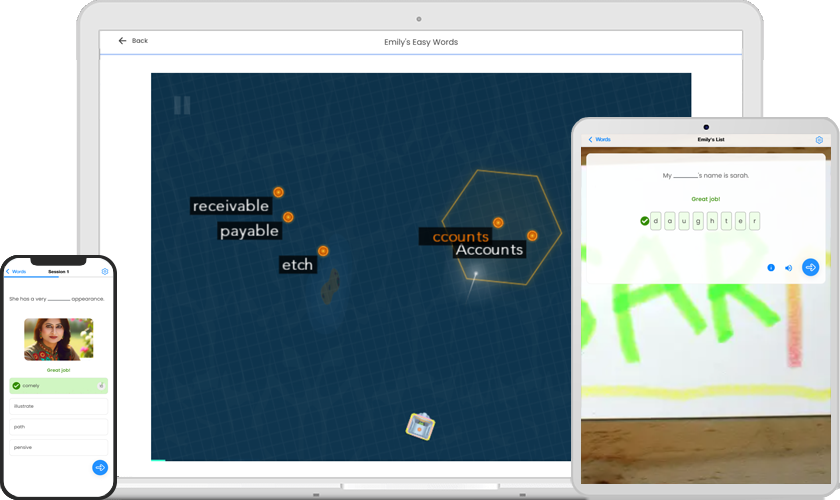Select the 'comely' answer on phone
The height and width of the screenshot is (500, 840).
pyautogui.click(x=58, y=386)
